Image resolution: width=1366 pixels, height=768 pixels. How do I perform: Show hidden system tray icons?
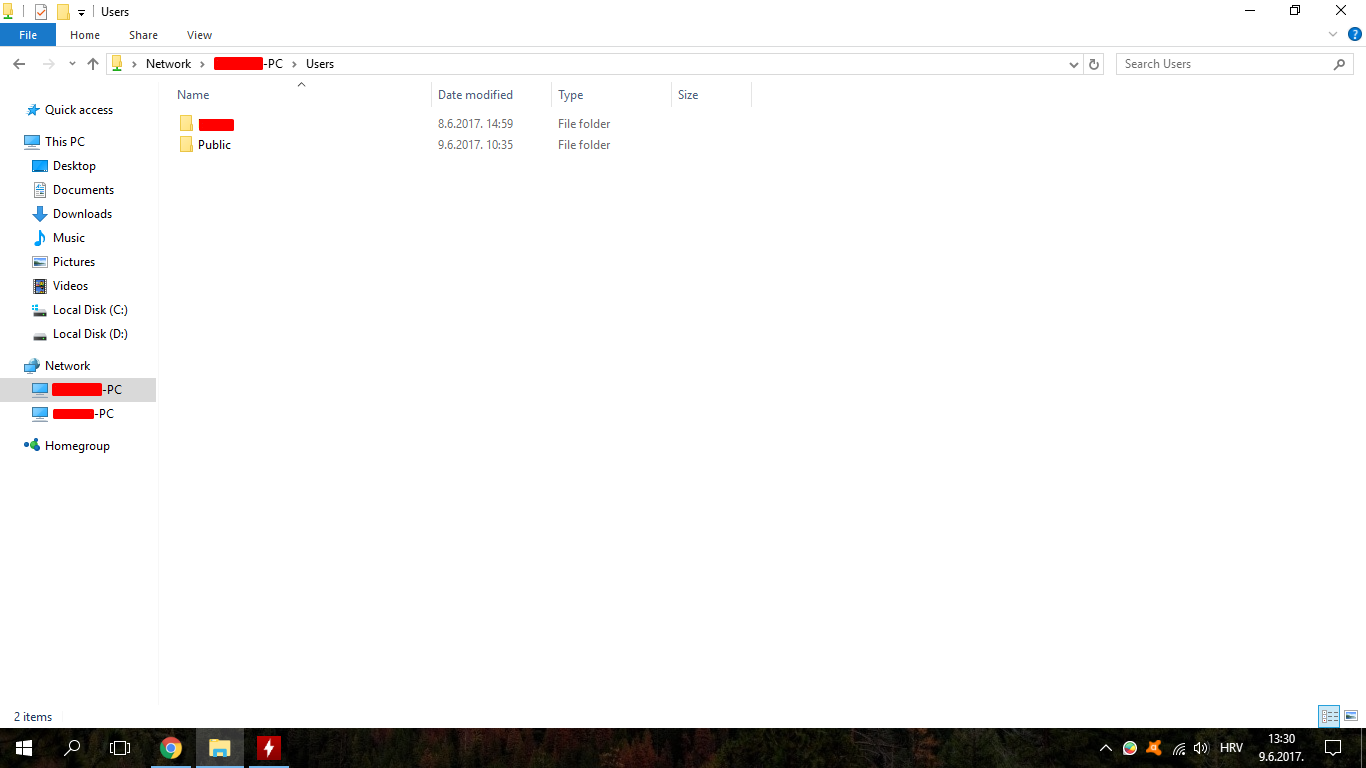click(x=1106, y=748)
